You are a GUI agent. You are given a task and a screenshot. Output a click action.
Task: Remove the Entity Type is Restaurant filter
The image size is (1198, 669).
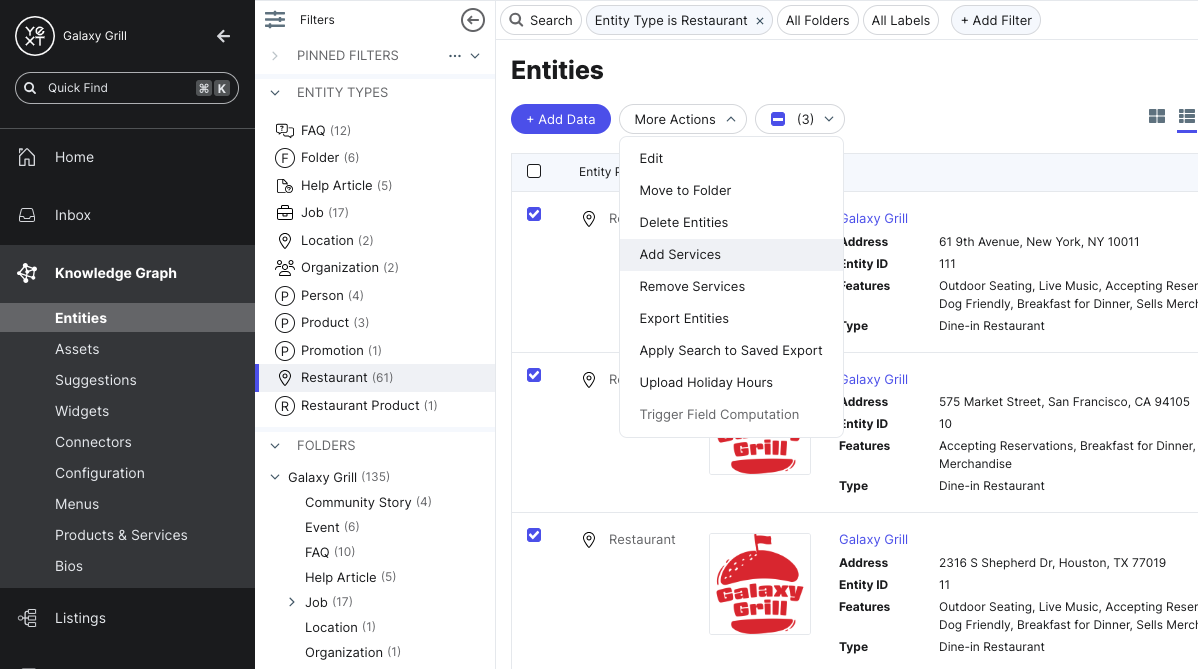coord(760,20)
